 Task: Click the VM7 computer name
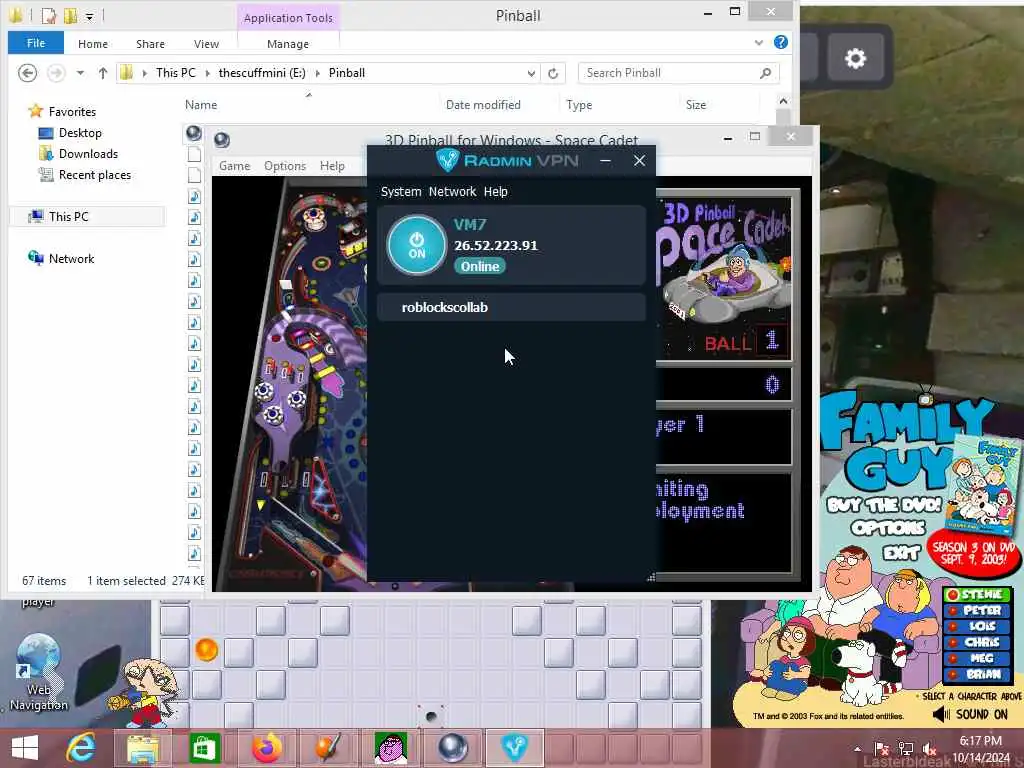(470, 225)
